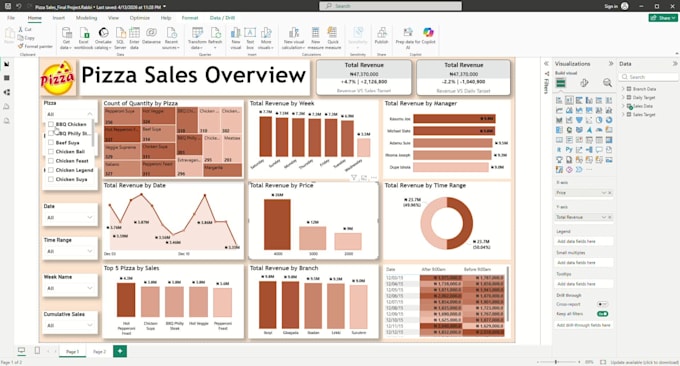Switch to Table view in left sidebar
This screenshot has height=366, width=680.
7,78
